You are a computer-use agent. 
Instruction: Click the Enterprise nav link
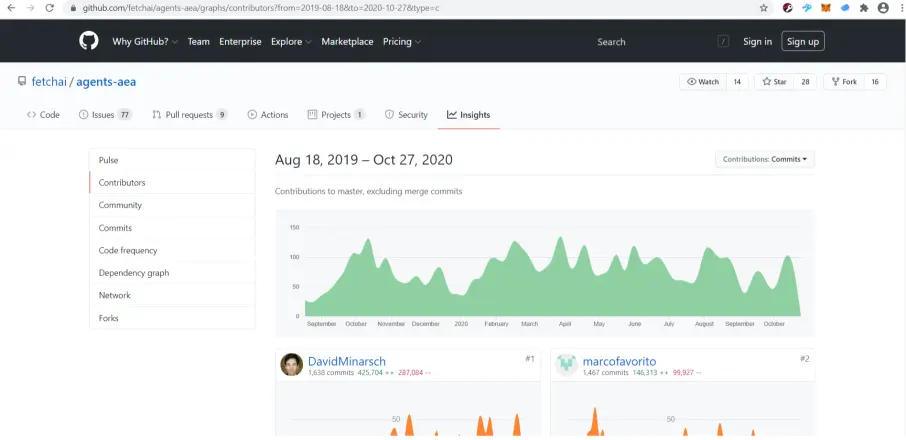tap(240, 42)
